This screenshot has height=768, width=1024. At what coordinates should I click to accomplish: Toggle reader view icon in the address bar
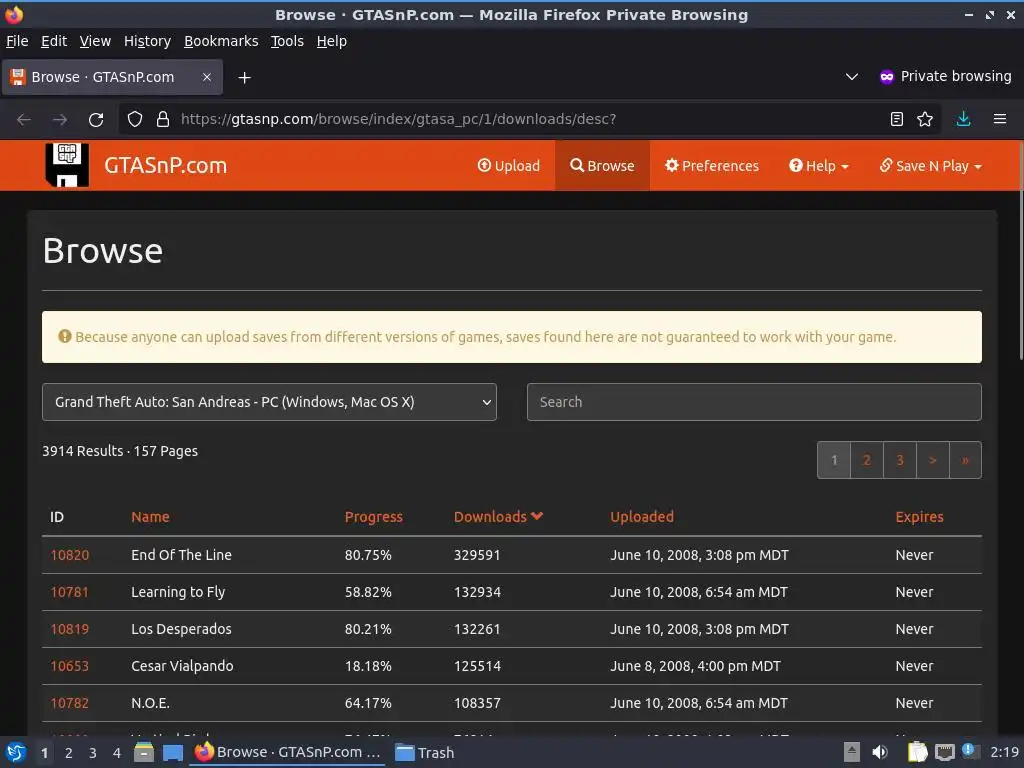tap(897, 119)
